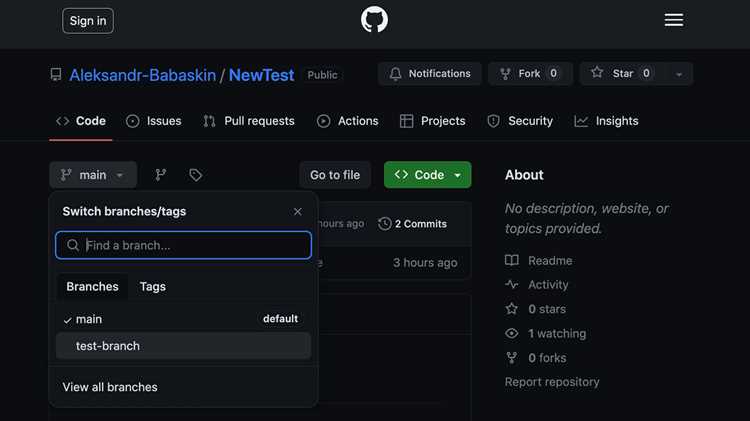Switch to the Code tab
Image resolution: width=750 pixels, height=421 pixels.
(x=81, y=121)
